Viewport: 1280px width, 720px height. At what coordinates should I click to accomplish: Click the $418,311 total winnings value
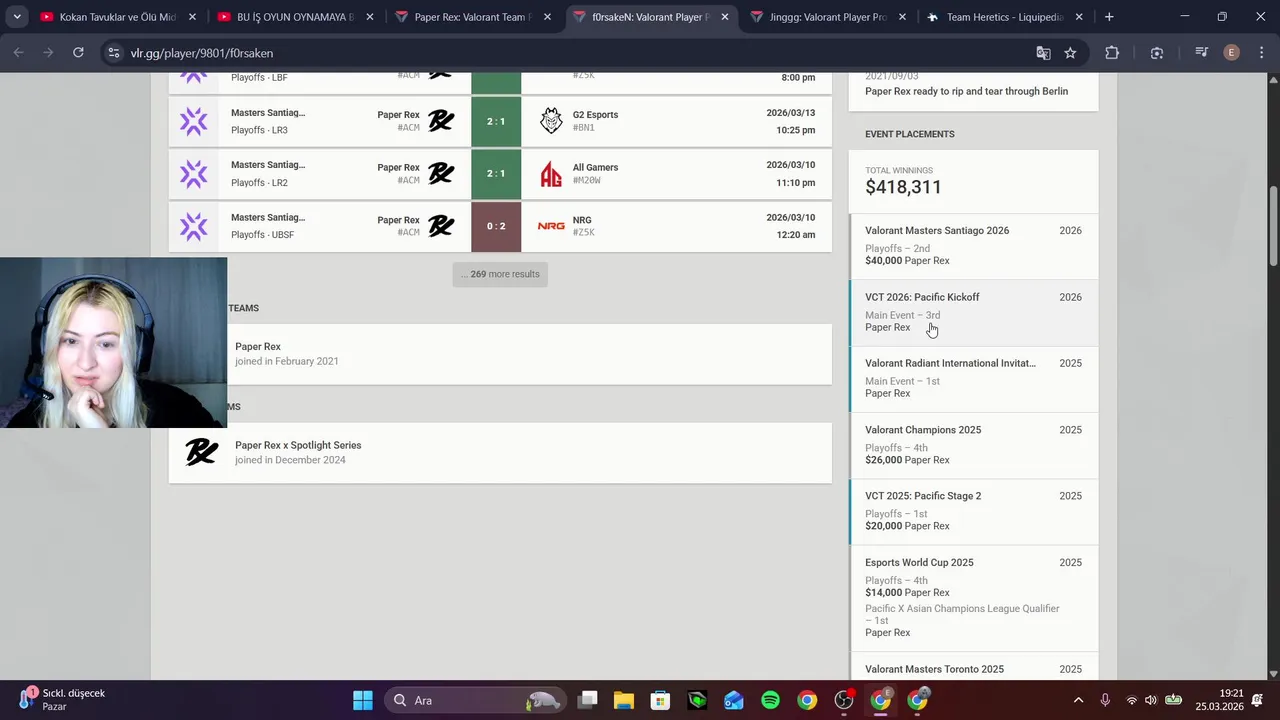[903, 187]
